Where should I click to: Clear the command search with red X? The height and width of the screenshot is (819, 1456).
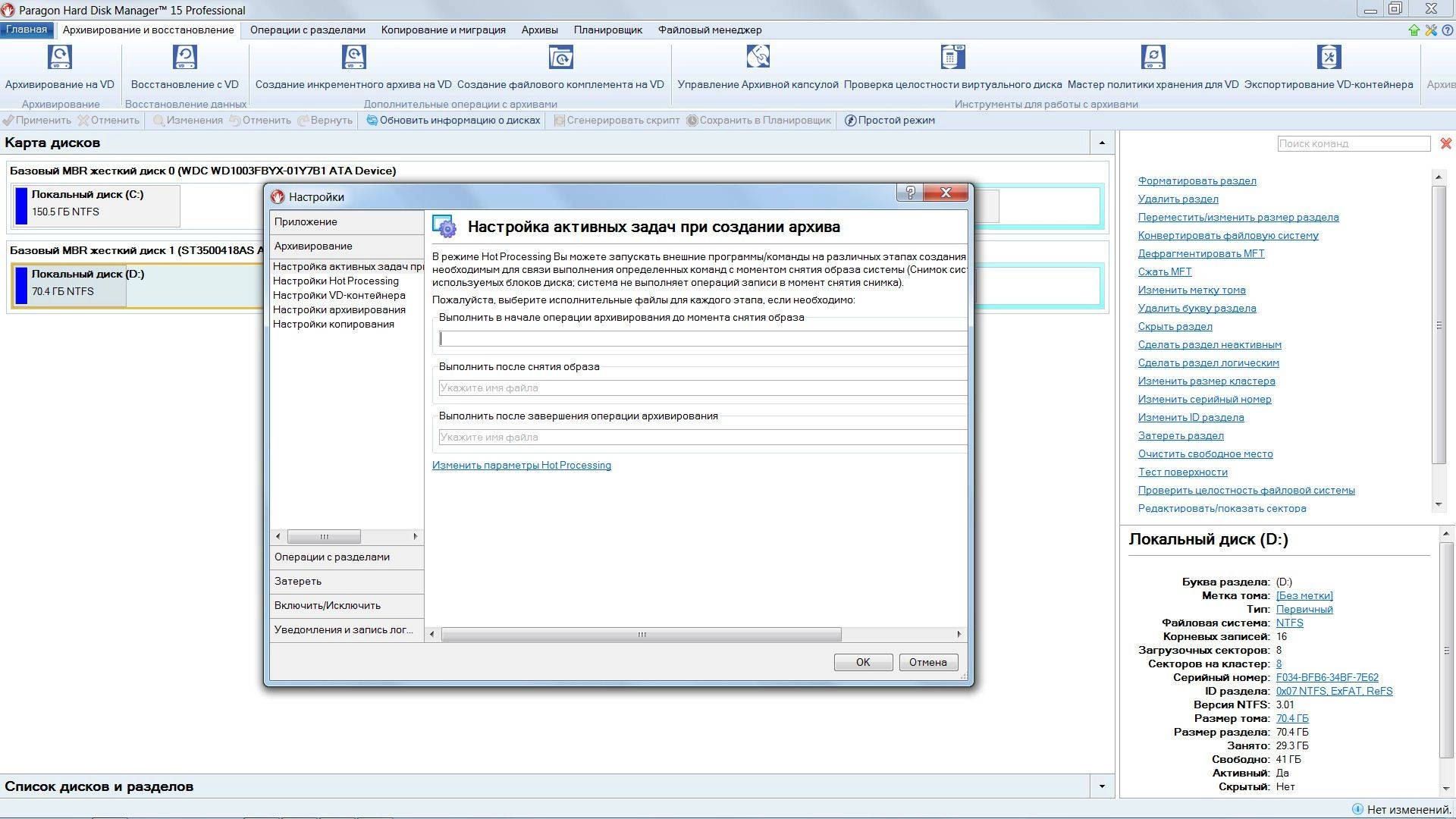[x=1446, y=143]
